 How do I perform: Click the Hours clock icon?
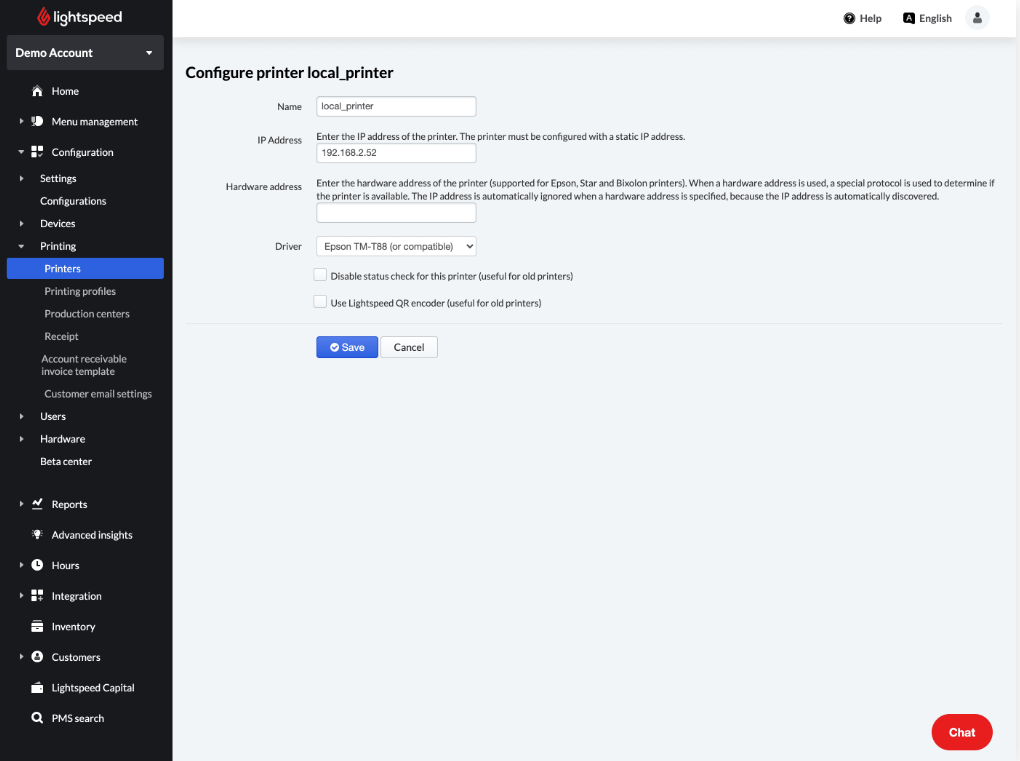(37, 565)
